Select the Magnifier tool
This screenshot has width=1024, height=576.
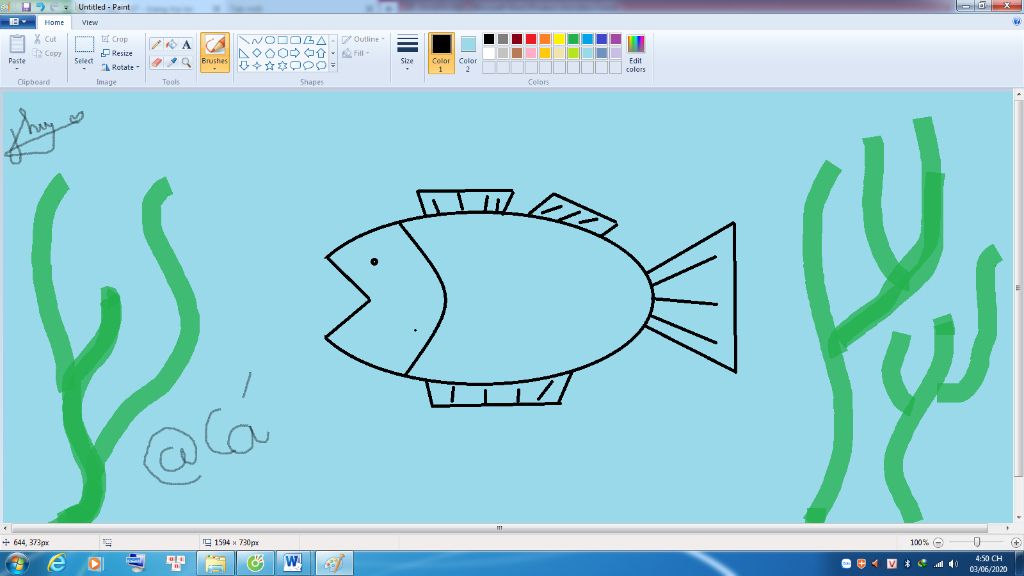[186, 62]
